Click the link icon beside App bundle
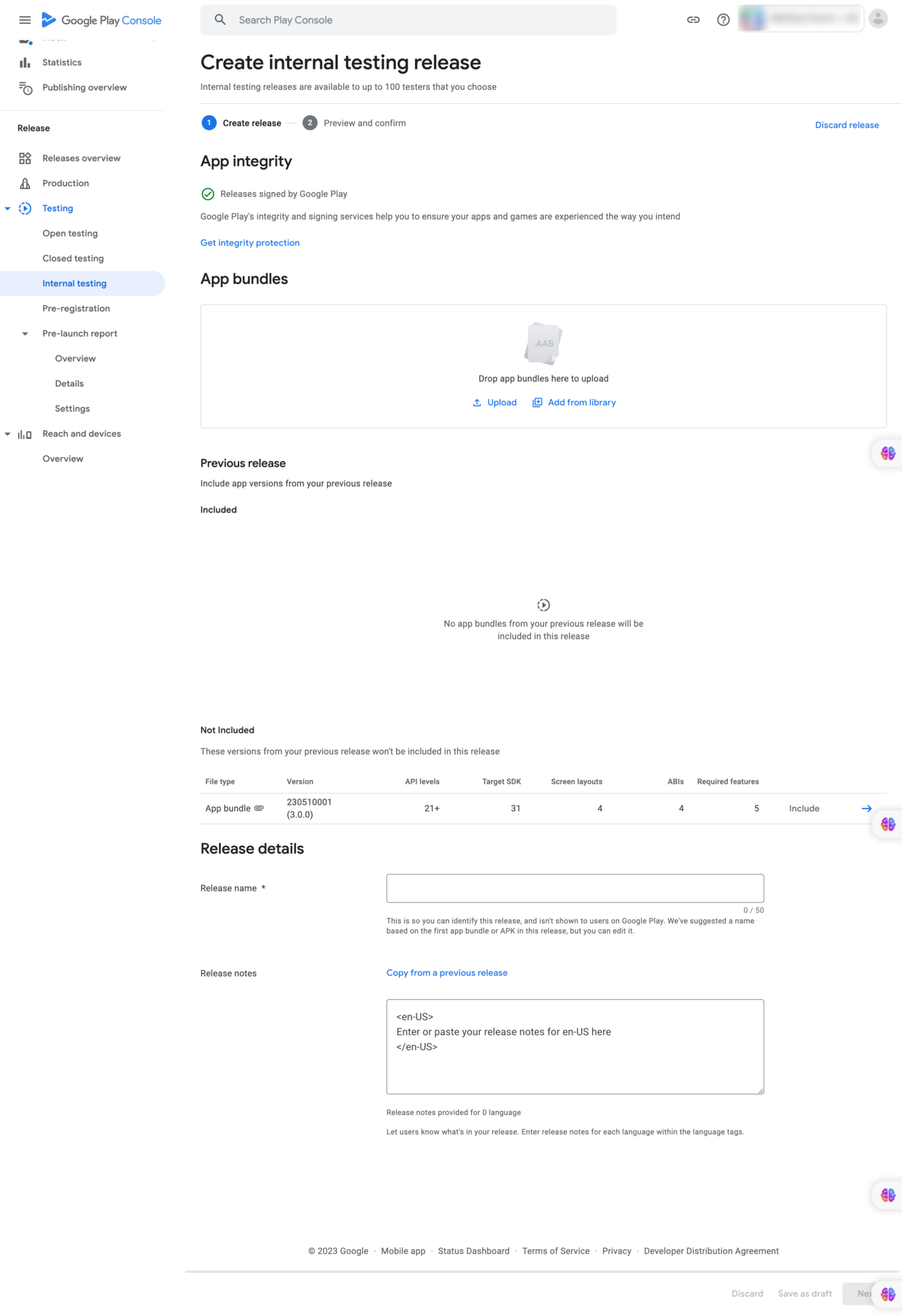The height and width of the screenshot is (1316, 902). (x=259, y=808)
